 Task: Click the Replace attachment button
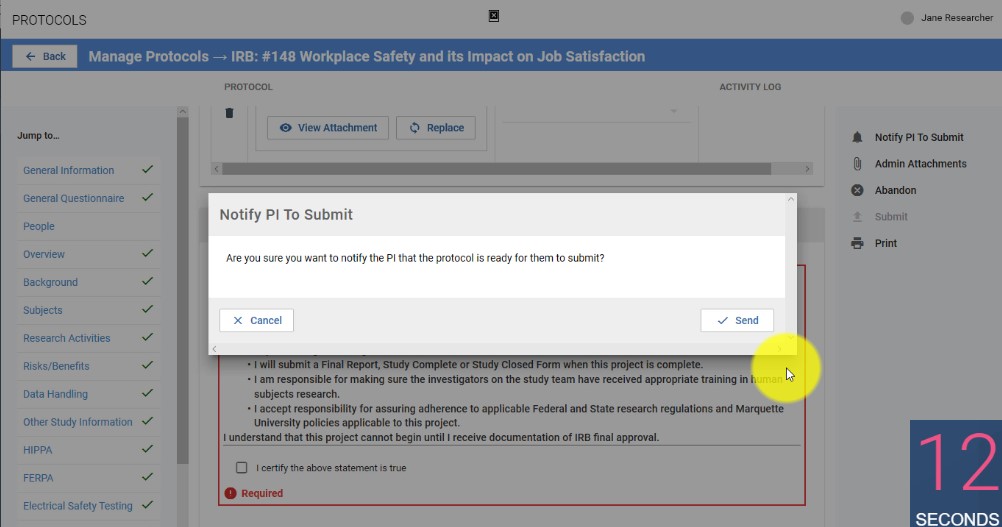pos(435,128)
